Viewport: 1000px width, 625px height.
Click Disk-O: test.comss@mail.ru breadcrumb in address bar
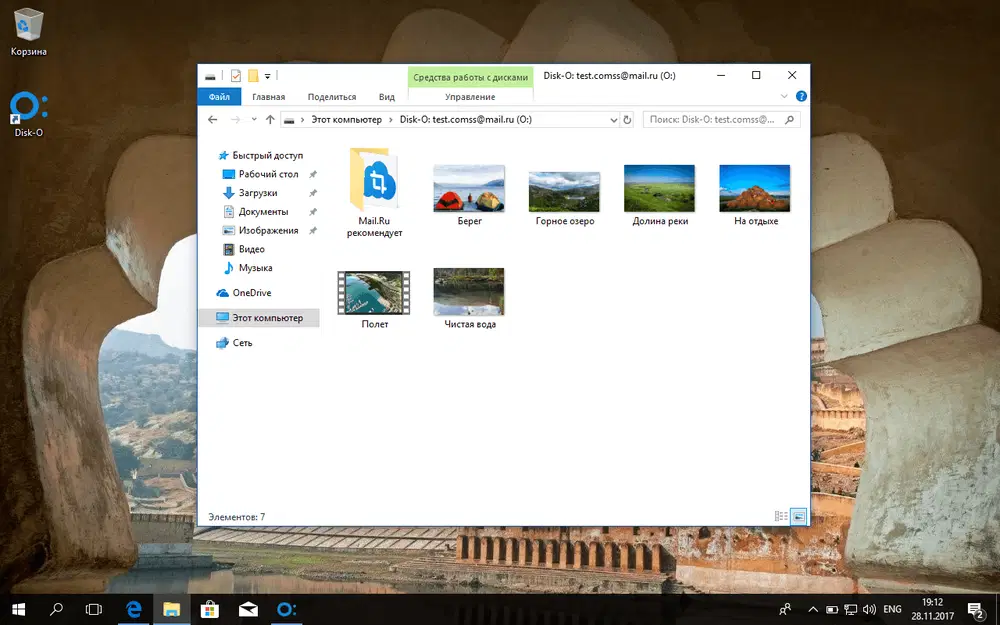pyautogui.click(x=466, y=119)
